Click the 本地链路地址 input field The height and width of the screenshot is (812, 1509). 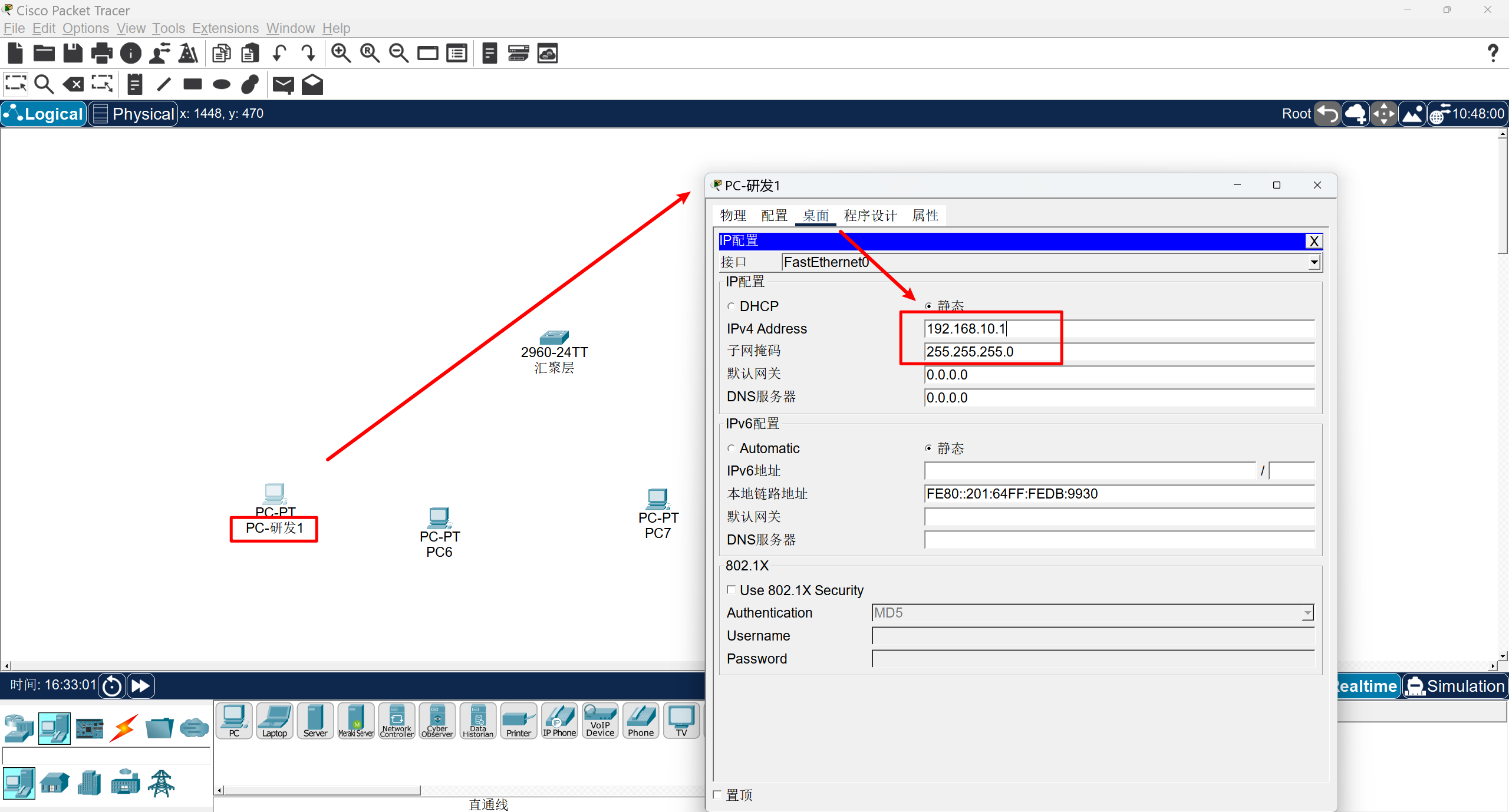(1119, 494)
